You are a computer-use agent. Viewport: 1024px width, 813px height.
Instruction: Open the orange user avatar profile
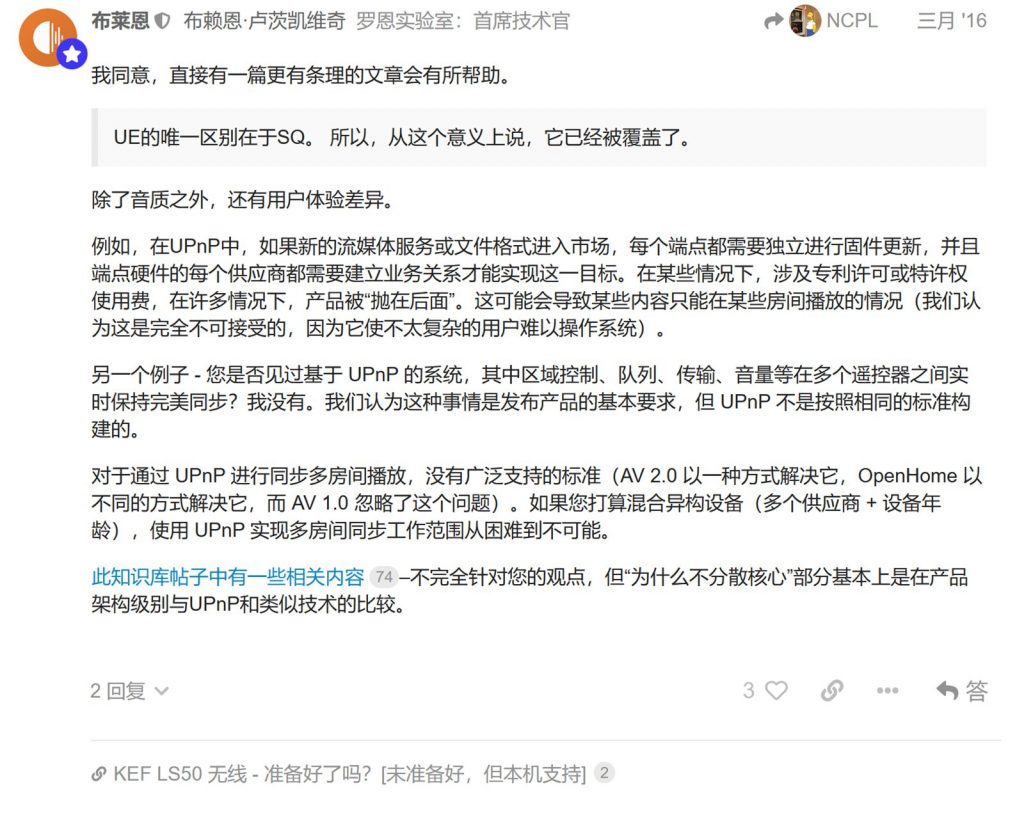[48, 37]
